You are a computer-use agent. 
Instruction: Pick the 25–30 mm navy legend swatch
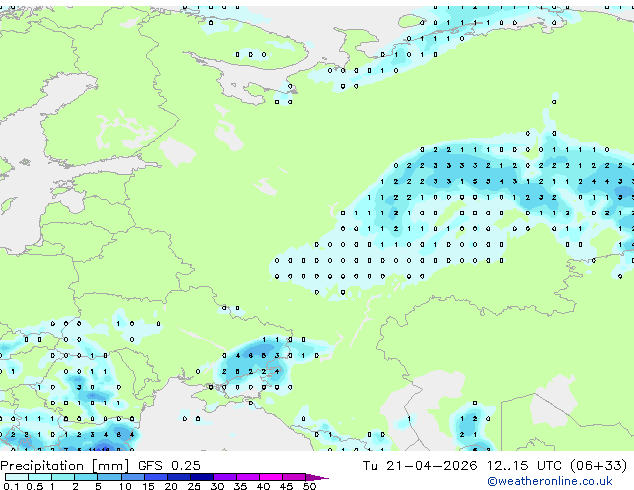202,477
